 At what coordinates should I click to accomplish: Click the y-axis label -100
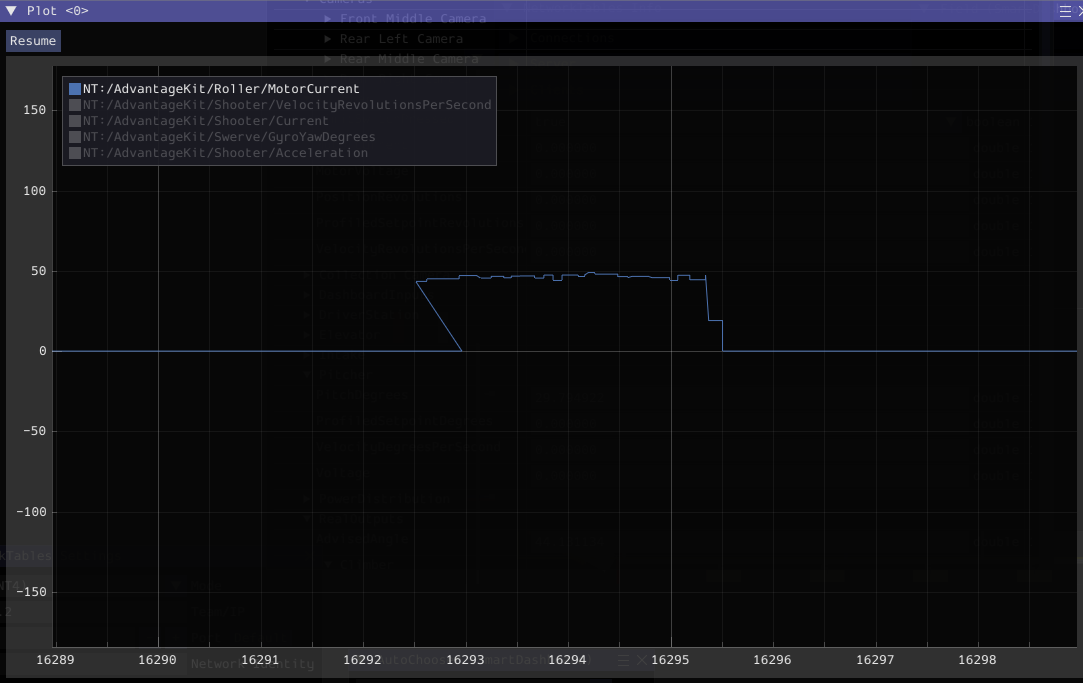tap(31, 512)
